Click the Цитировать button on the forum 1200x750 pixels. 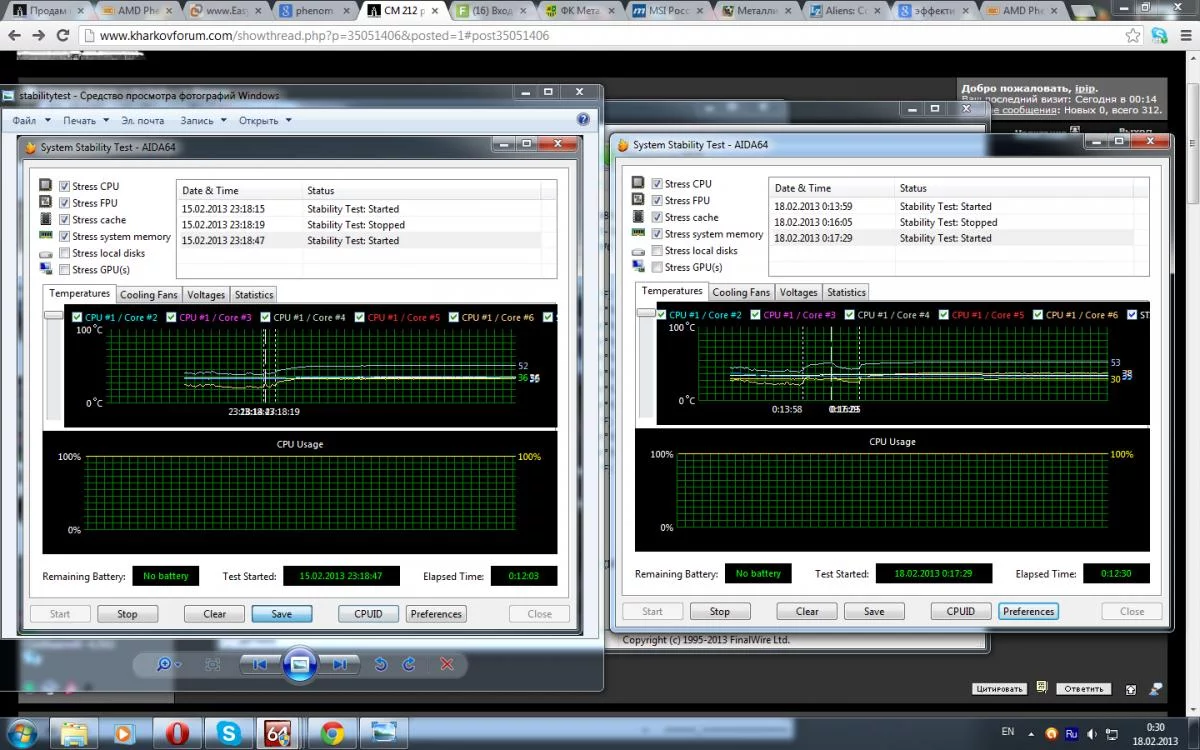[x=999, y=688]
